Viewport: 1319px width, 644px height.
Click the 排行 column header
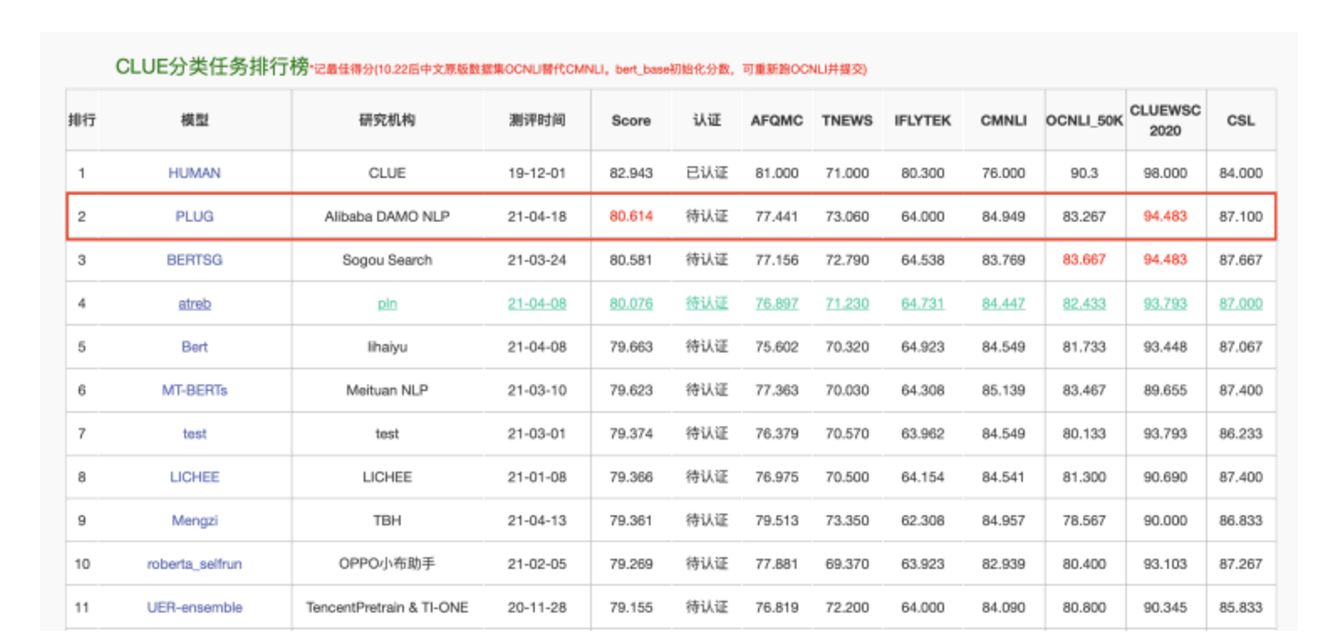82,120
